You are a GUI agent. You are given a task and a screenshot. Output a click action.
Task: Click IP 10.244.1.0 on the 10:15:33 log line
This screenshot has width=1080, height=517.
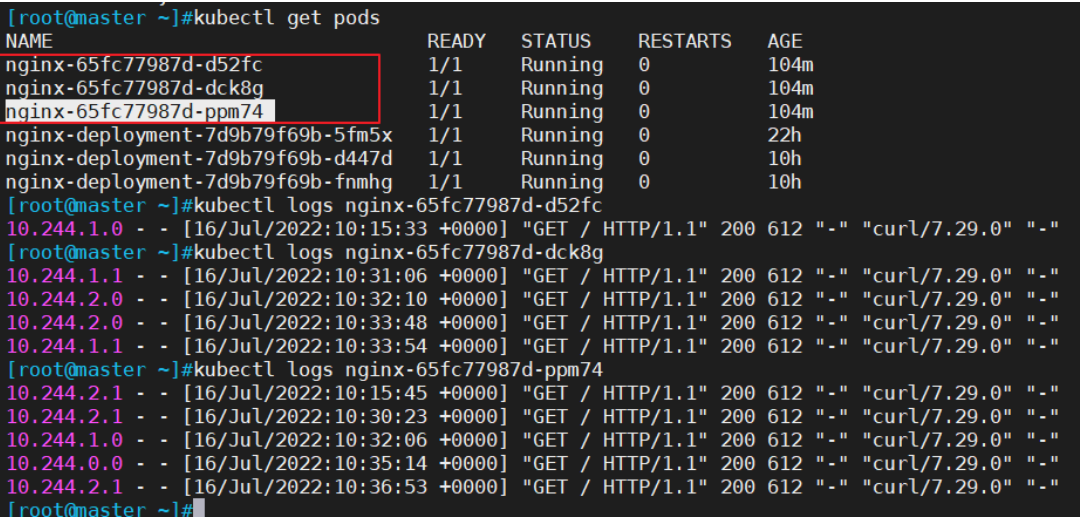pyautogui.click(x=65, y=229)
